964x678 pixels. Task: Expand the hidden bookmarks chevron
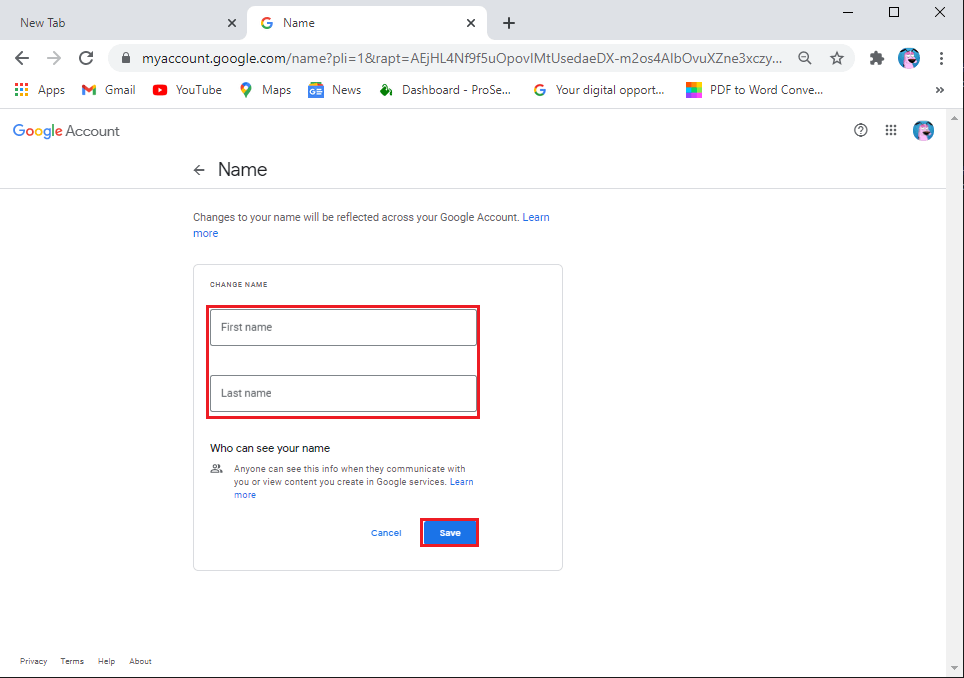(939, 90)
